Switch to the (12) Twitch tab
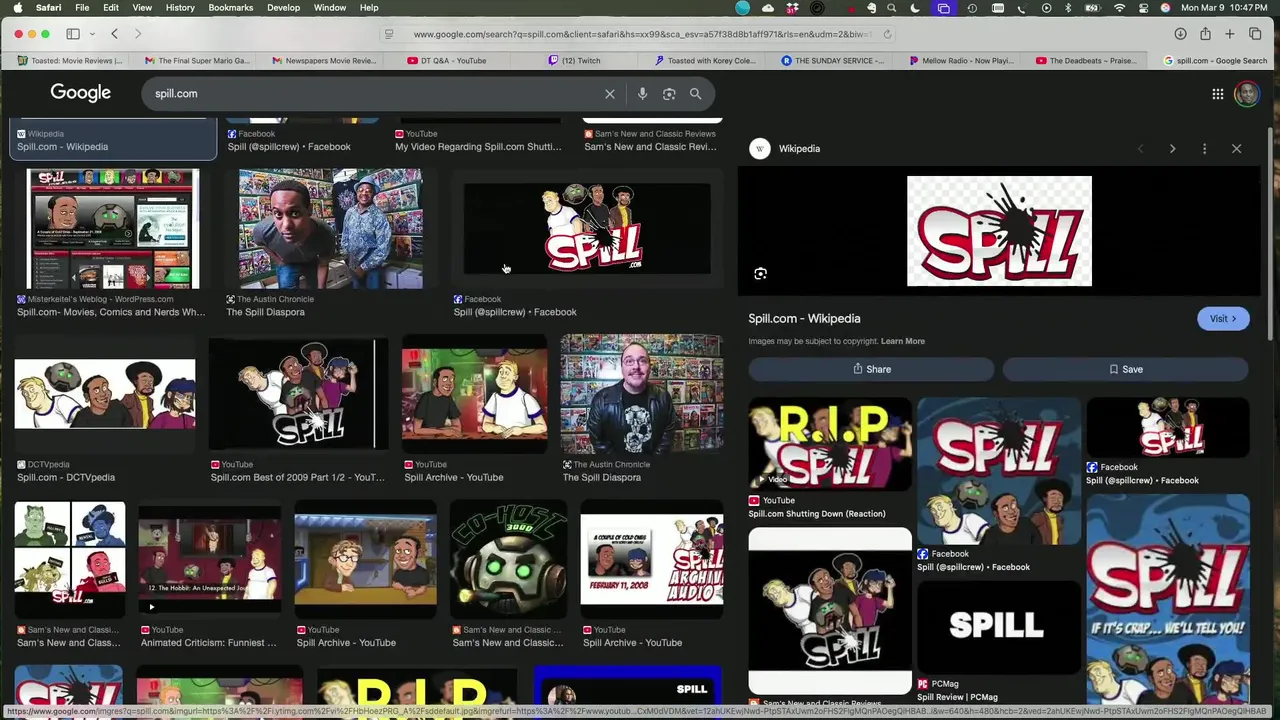Viewport: 1280px width, 720px height. point(574,61)
